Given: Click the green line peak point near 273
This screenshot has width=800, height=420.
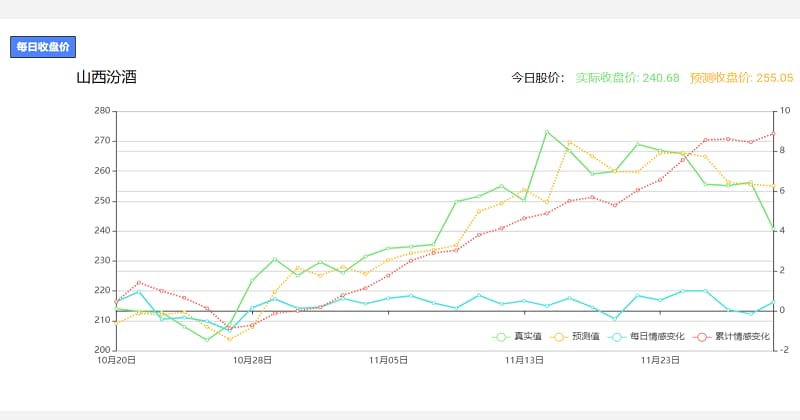Looking at the screenshot, I should 547,132.
